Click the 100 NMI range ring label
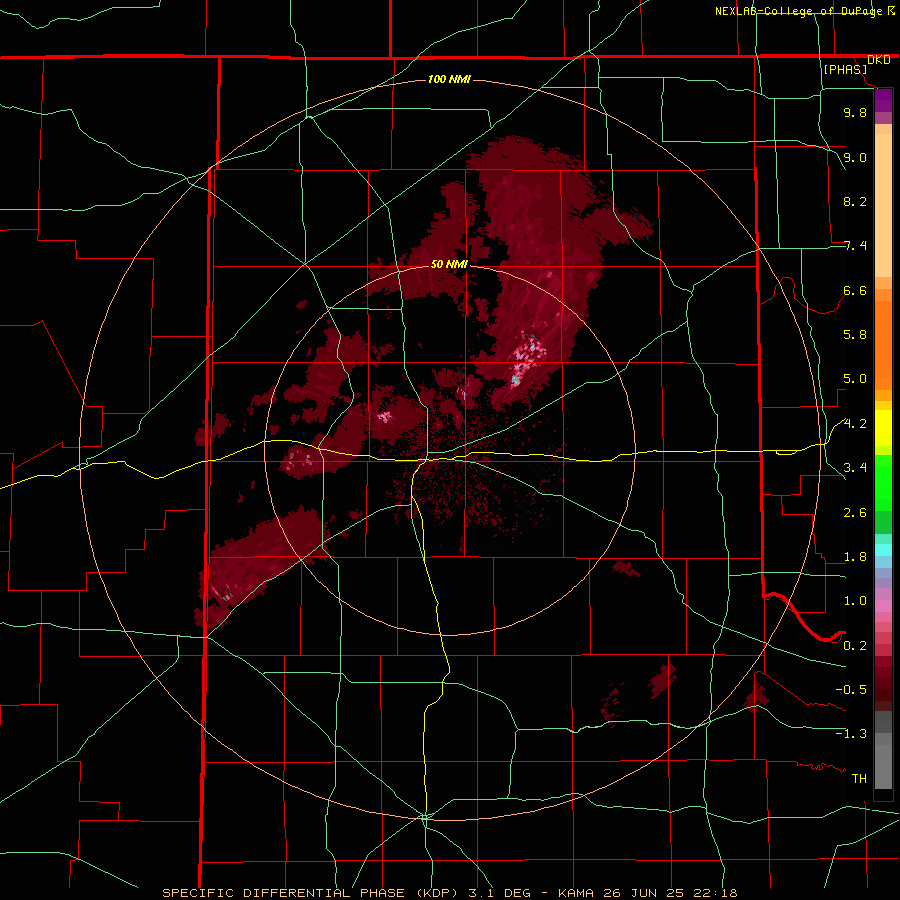This screenshot has height=900, width=900. coord(449,79)
